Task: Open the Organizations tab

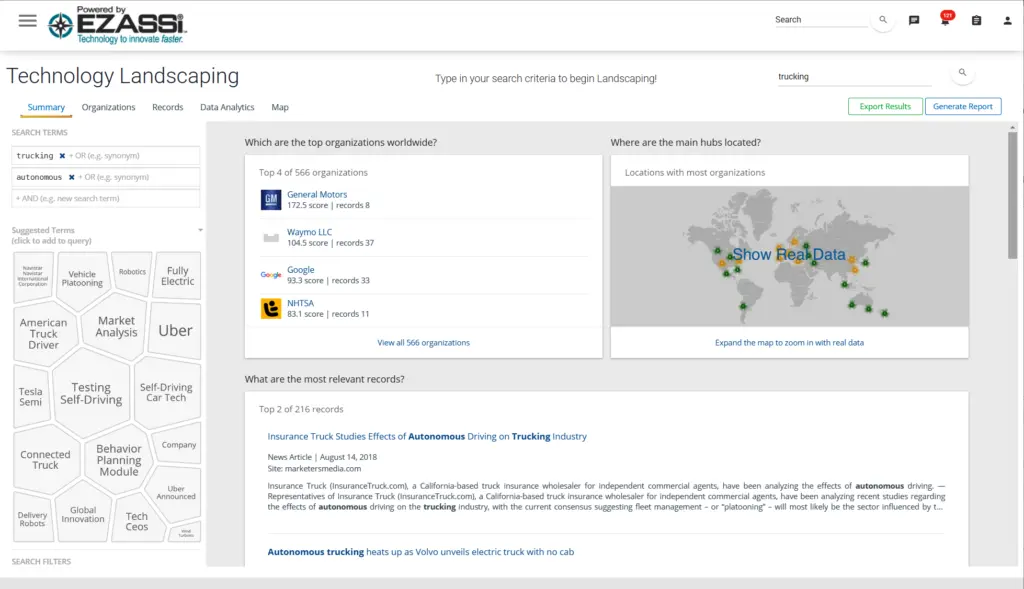Action: click(108, 107)
